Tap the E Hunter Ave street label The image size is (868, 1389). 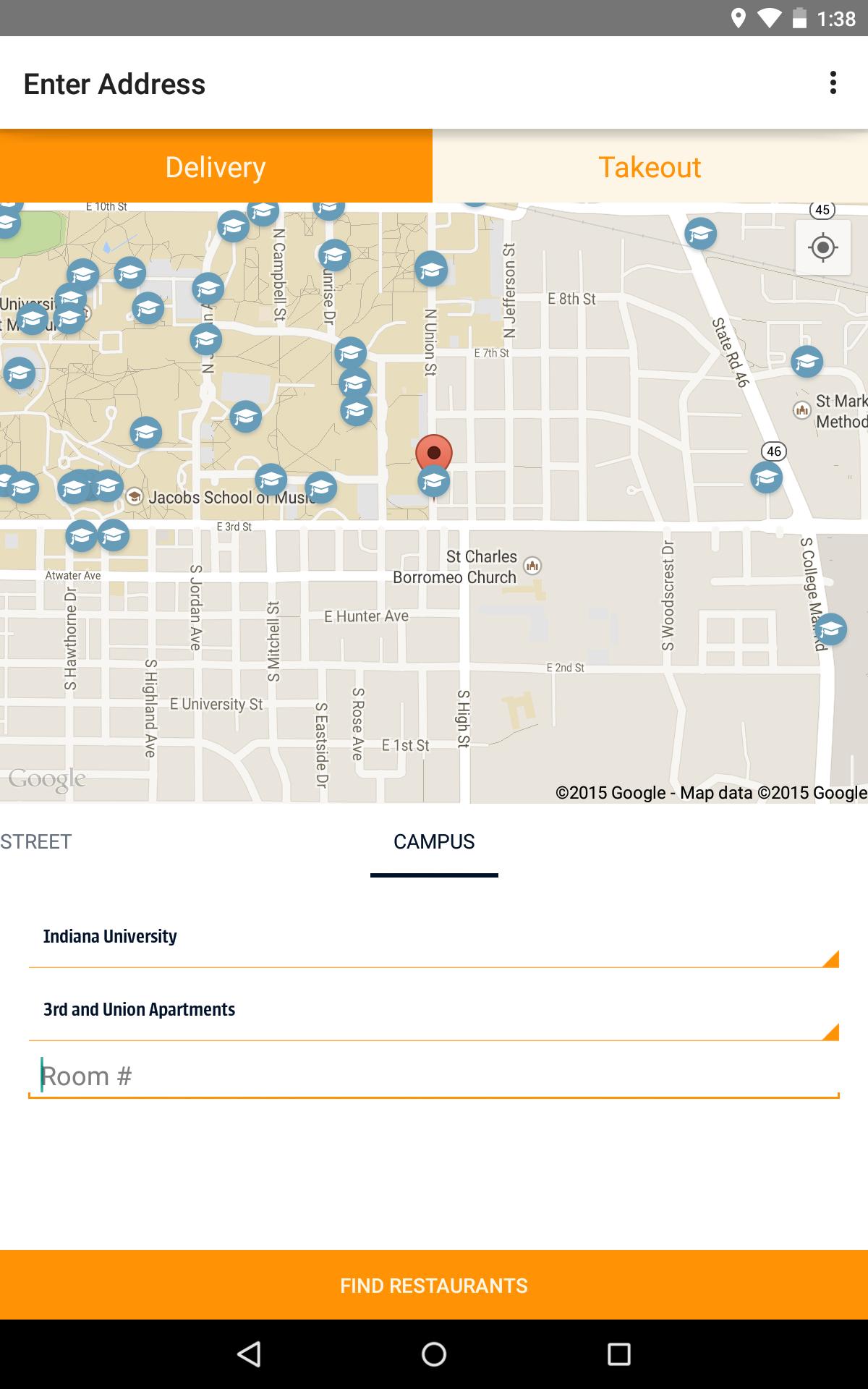pyautogui.click(x=367, y=616)
